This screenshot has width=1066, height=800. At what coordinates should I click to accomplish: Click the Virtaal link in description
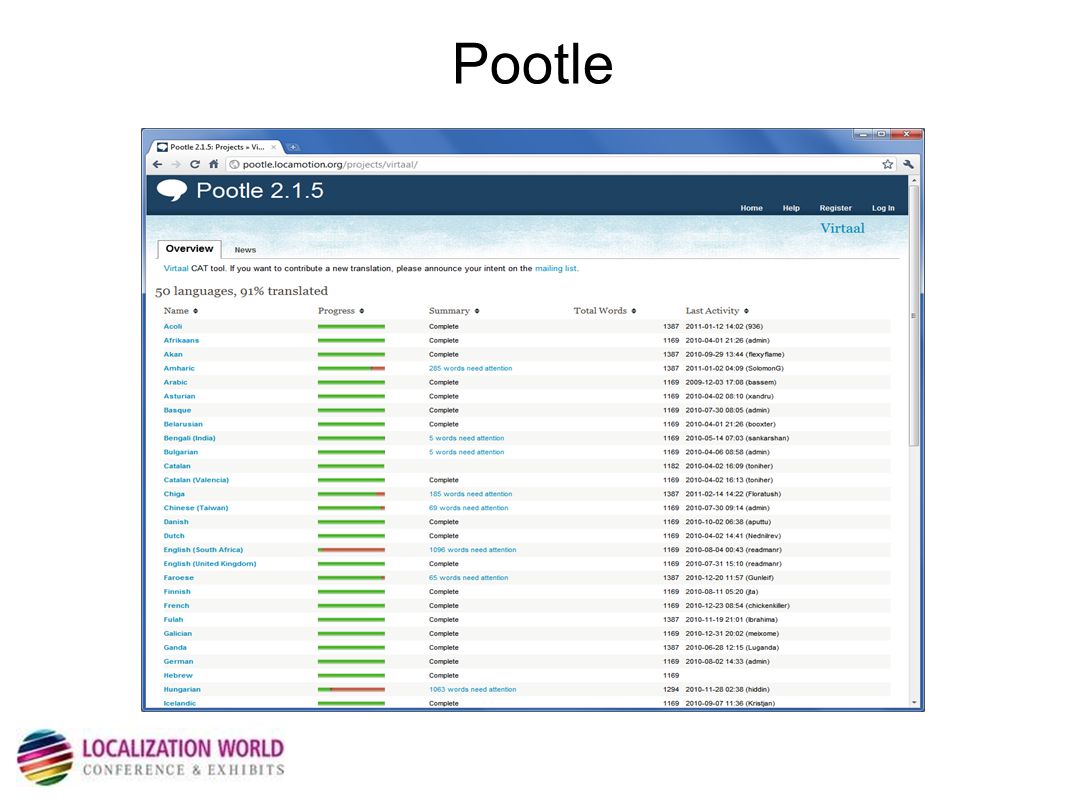point(175,268)
